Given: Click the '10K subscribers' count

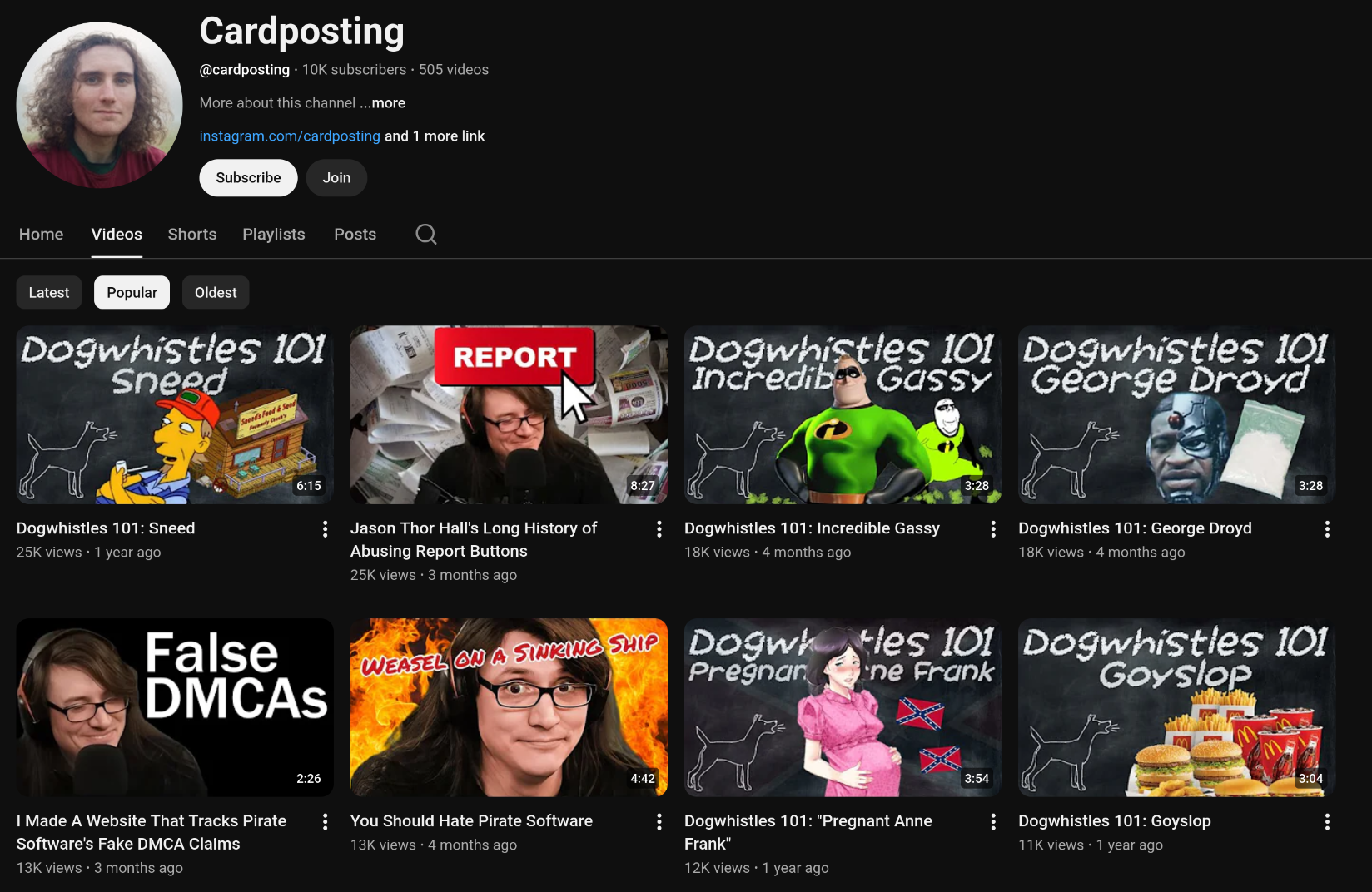Looking at the screenshot, I should pos(355,70).
